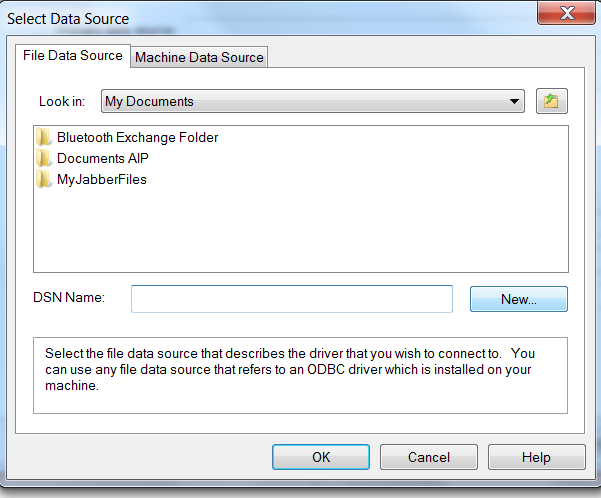601x498 pixels.
Task: Click empty area of file list
Action: [x=301, y=230]
